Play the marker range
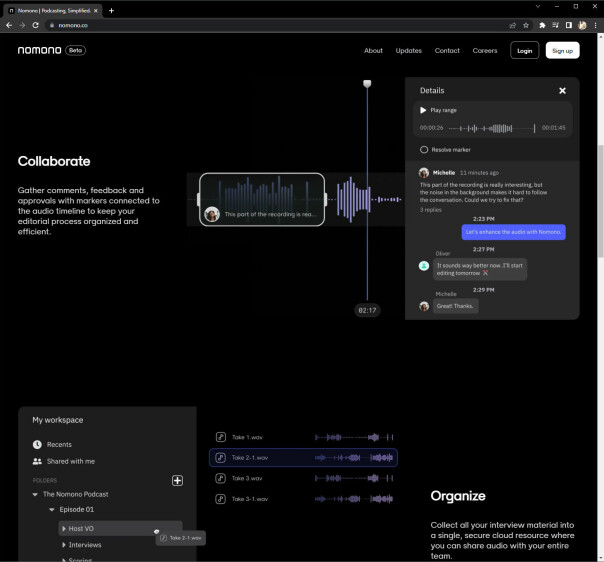 (423, 110)
